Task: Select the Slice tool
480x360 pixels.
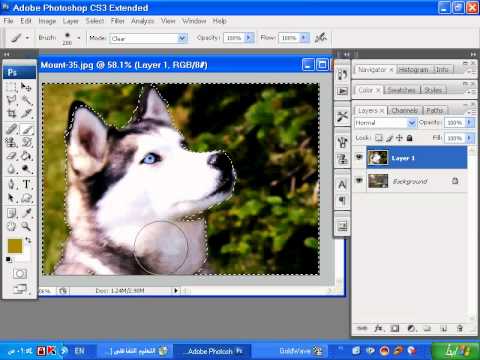Action: click(26, 113)
